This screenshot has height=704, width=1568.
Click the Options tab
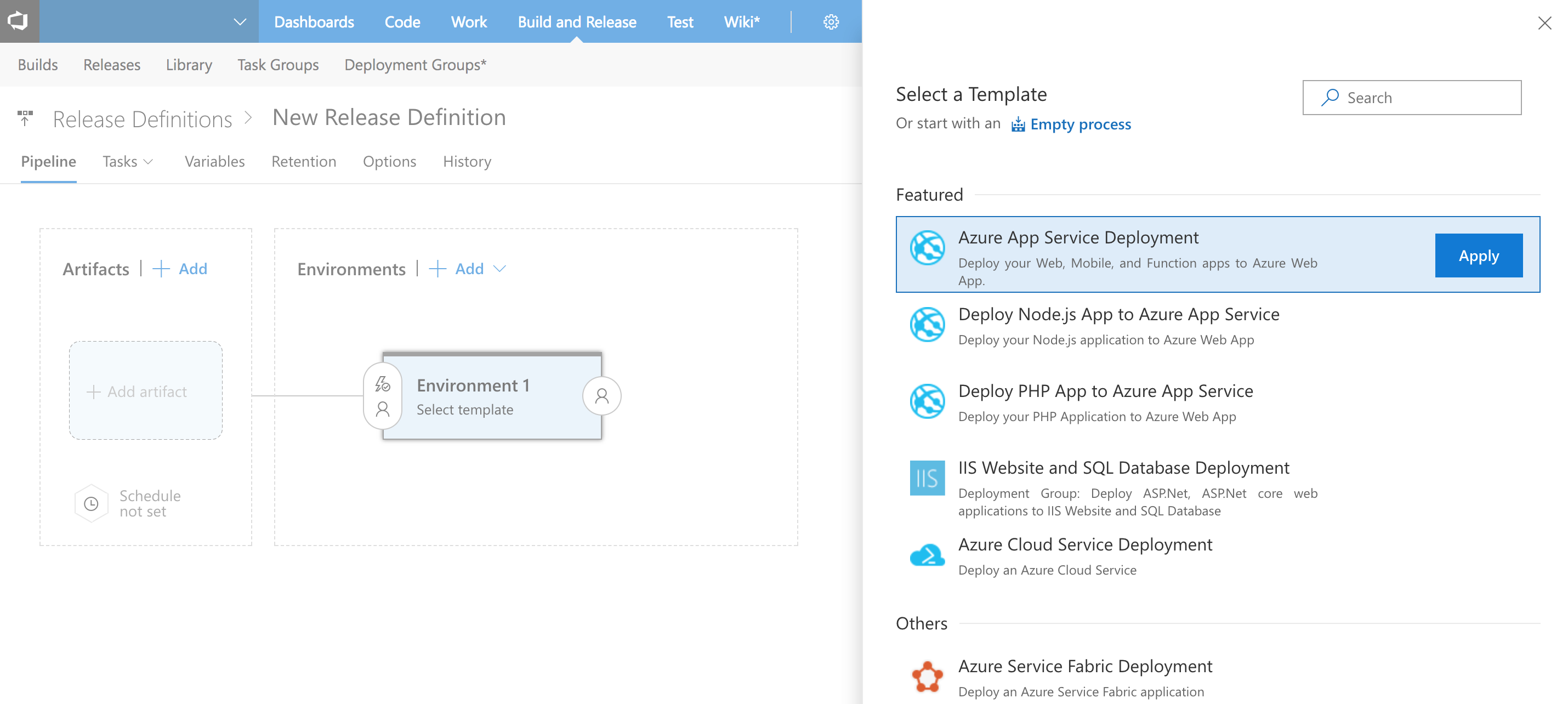coord(390,161)
